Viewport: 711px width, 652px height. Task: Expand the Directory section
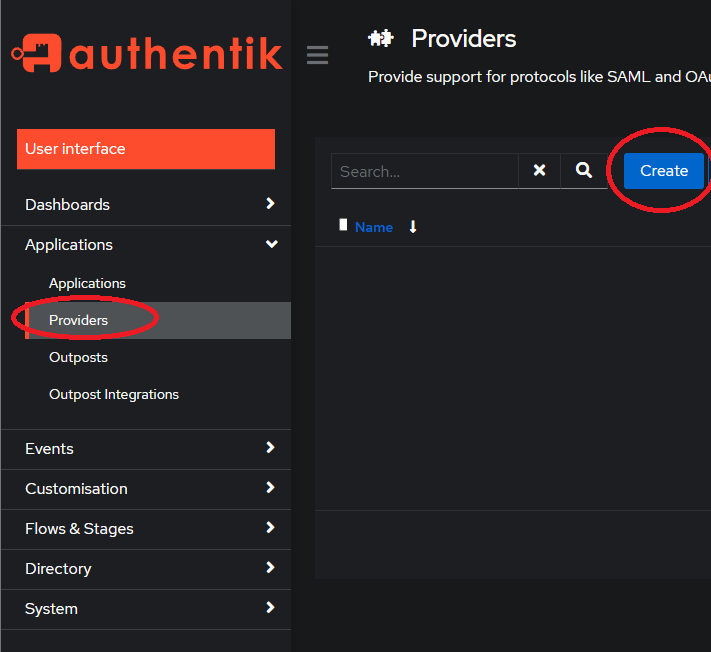pyautogui.click(x=146, y=569)
